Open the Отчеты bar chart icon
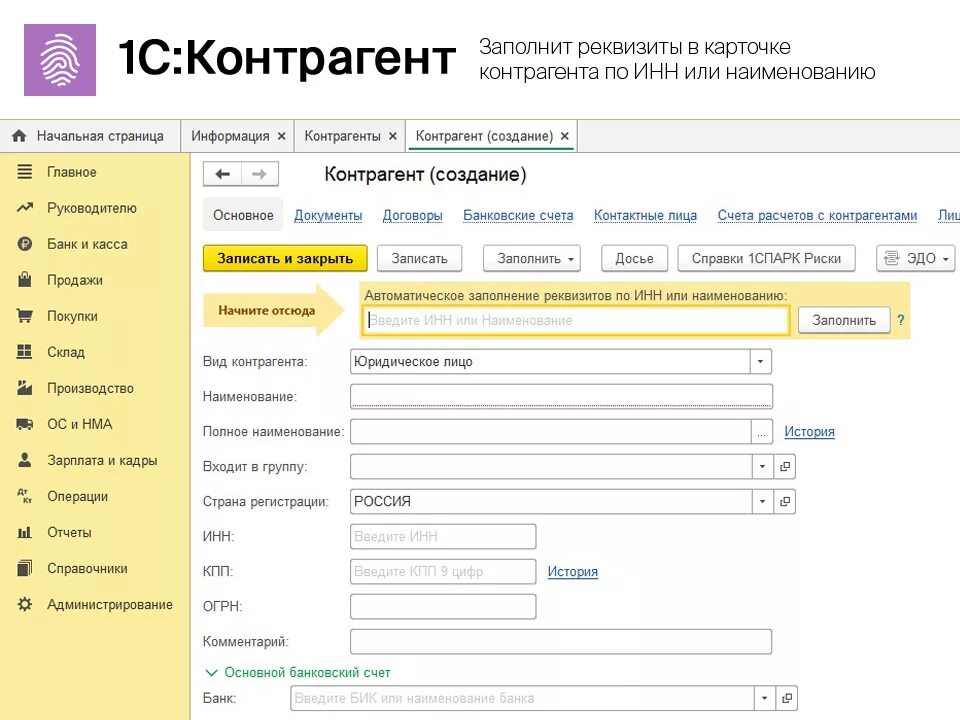The width and height of the screenshot is (960, 720). click(x=24, y=532)
